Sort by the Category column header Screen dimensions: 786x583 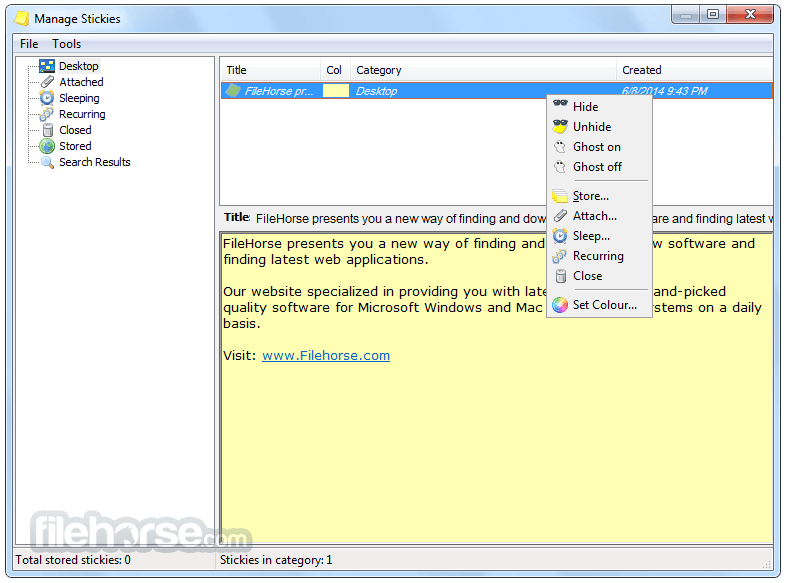pyautogui.click(x=483, y=70)
